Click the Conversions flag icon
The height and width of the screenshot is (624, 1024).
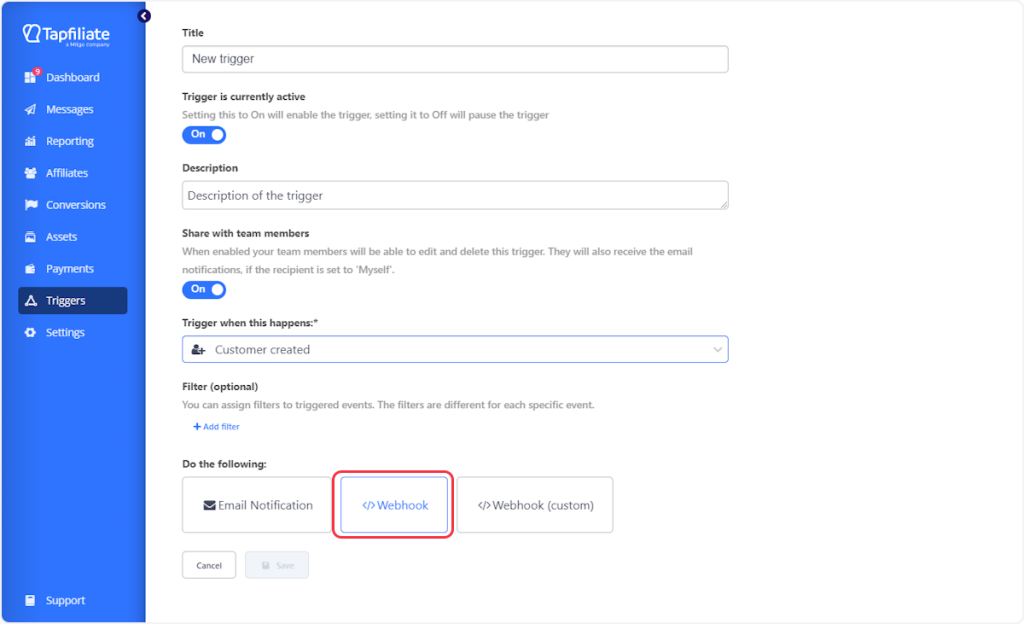30,205
